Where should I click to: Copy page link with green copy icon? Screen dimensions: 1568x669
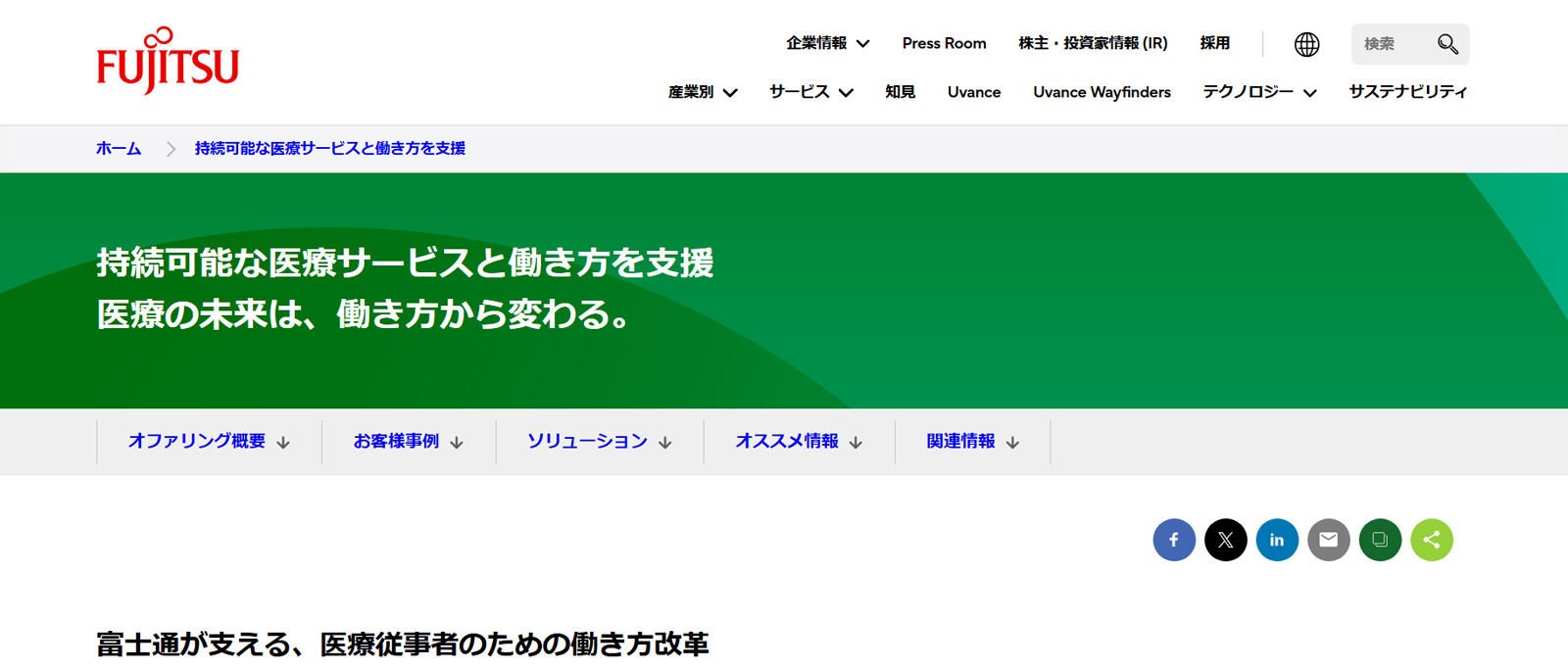tap(1380, 540)
